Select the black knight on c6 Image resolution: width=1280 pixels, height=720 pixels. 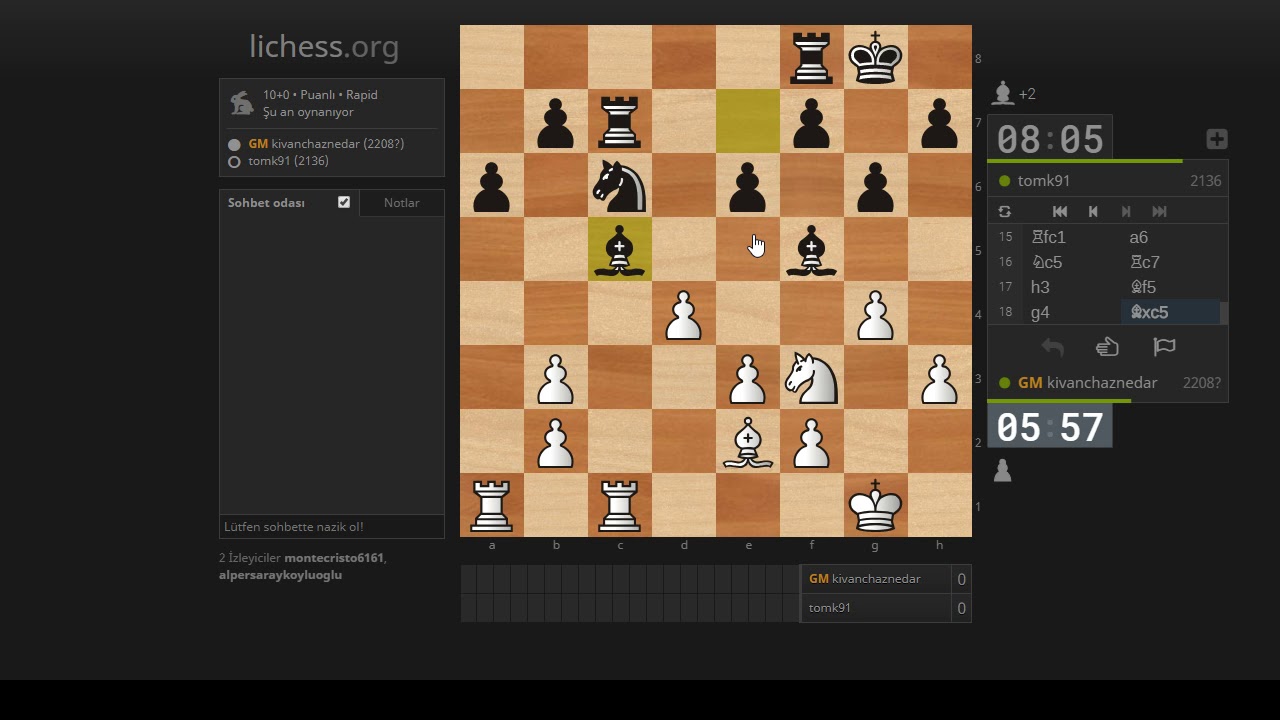click(x=620, y=185)
